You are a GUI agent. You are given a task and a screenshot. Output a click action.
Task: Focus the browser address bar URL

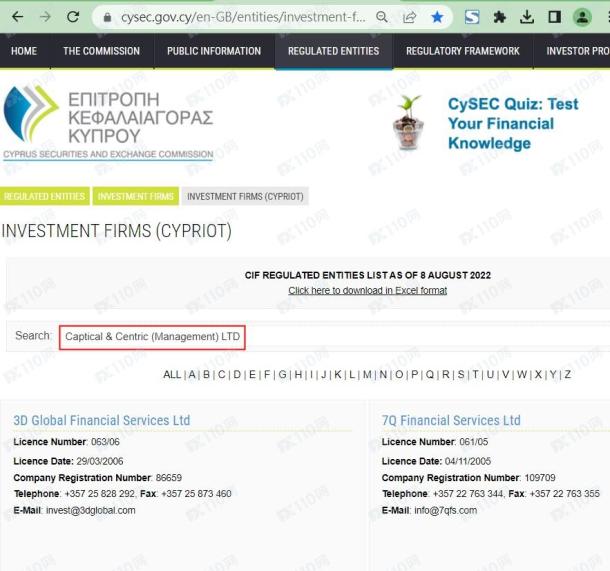click(x=243, y=17)
